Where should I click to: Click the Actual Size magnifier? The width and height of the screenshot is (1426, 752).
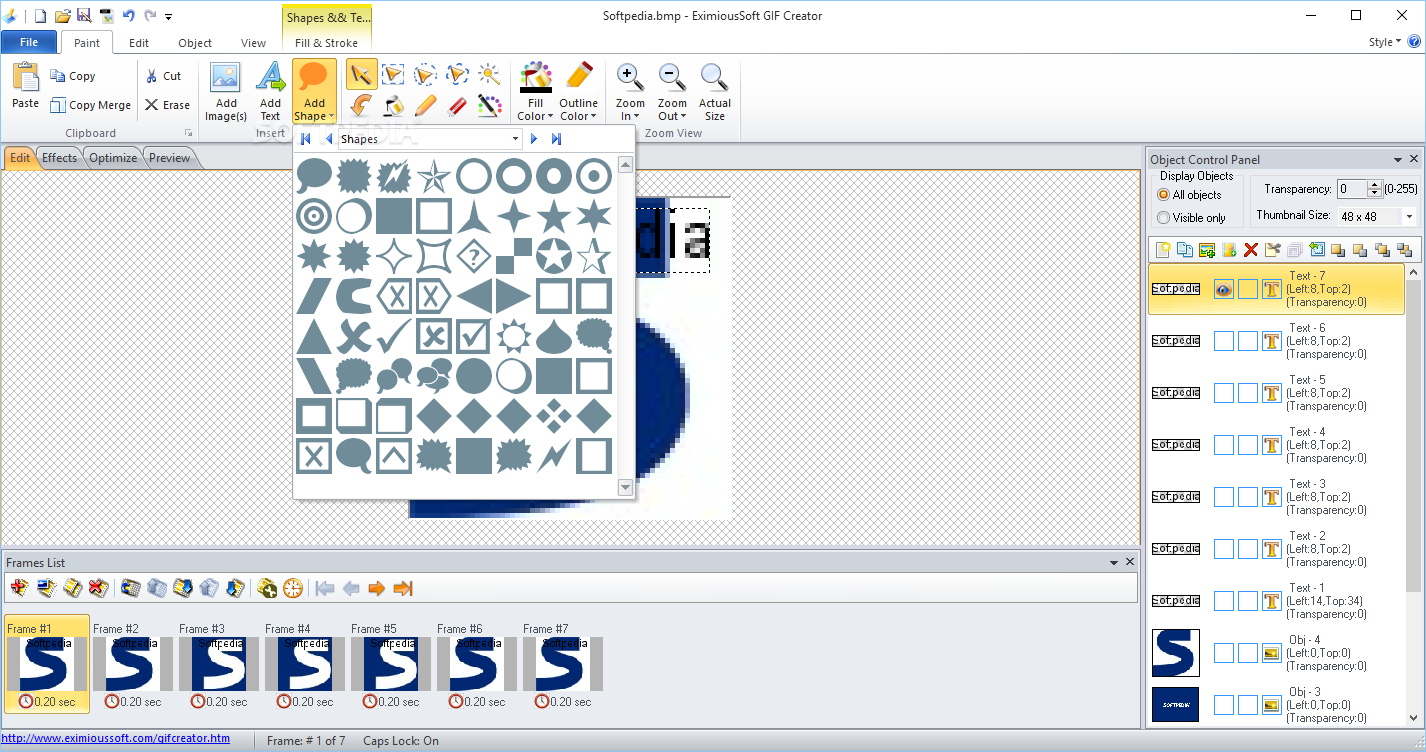point(714,78)
